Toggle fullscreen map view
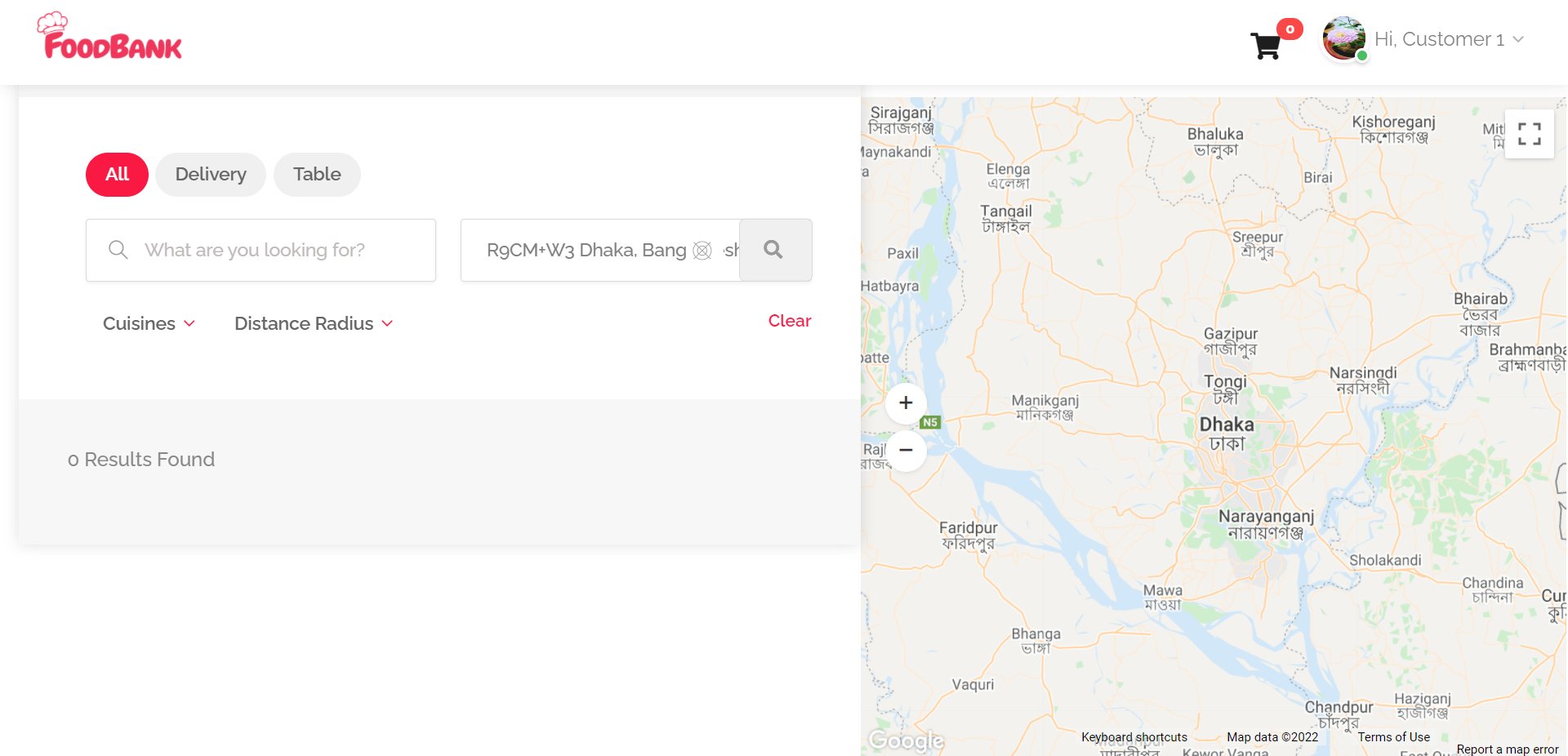Image resolution: width=1568 pixels, height=756 pixels. click(x=1529, y=134)
